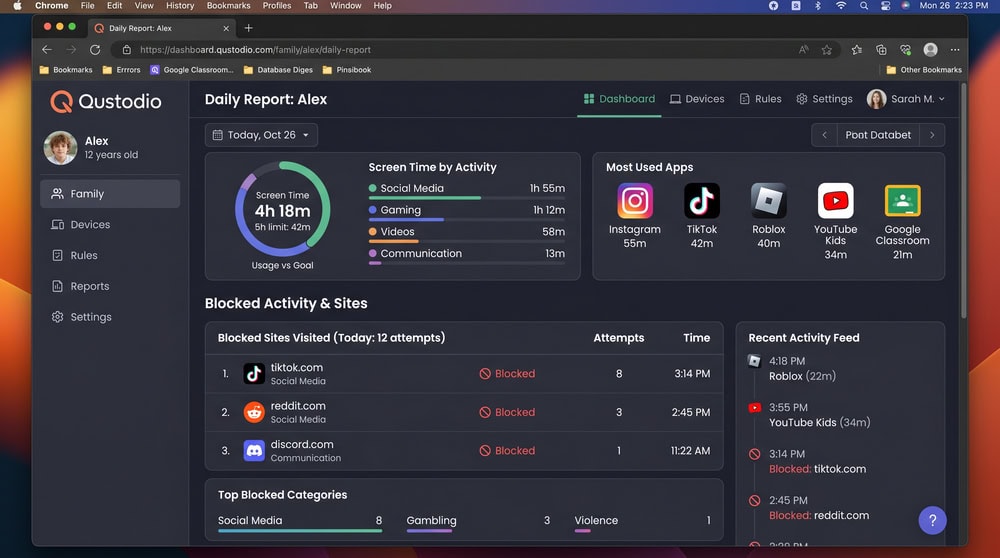This screenshot has height=558, width=1000.
Task: Click the Pont Databet button
Action: [878, 135]
